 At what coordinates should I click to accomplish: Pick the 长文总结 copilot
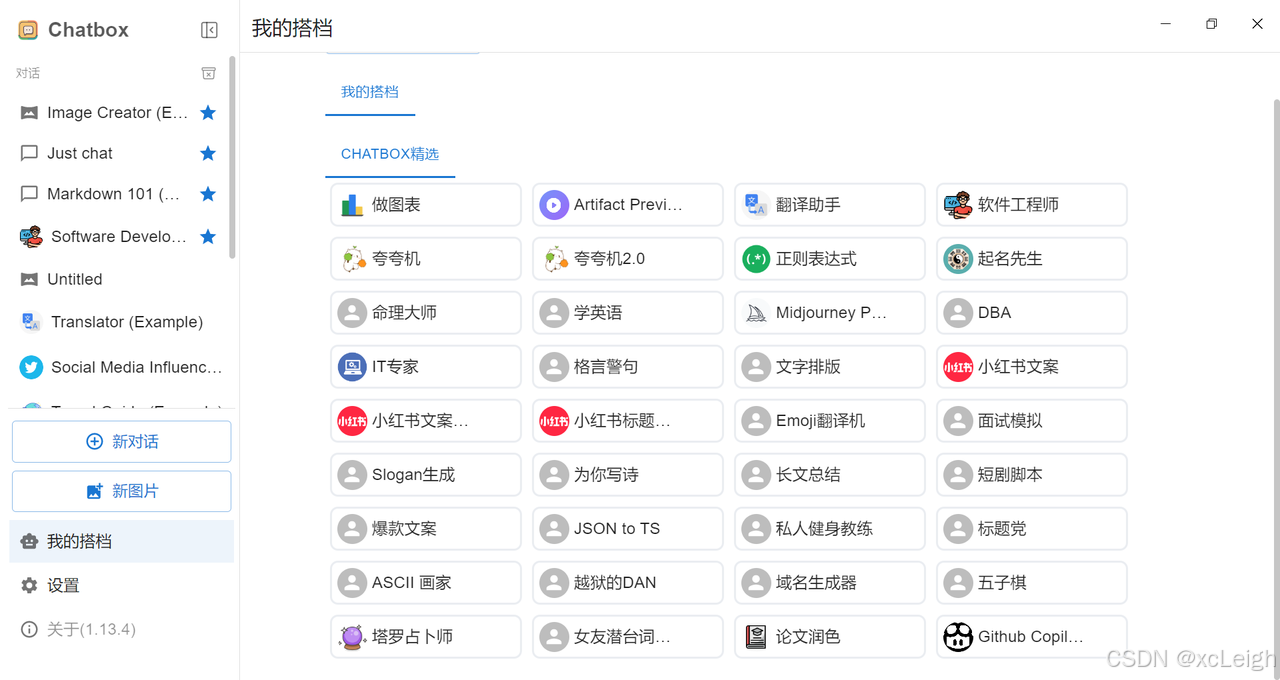tap(830, 475)
